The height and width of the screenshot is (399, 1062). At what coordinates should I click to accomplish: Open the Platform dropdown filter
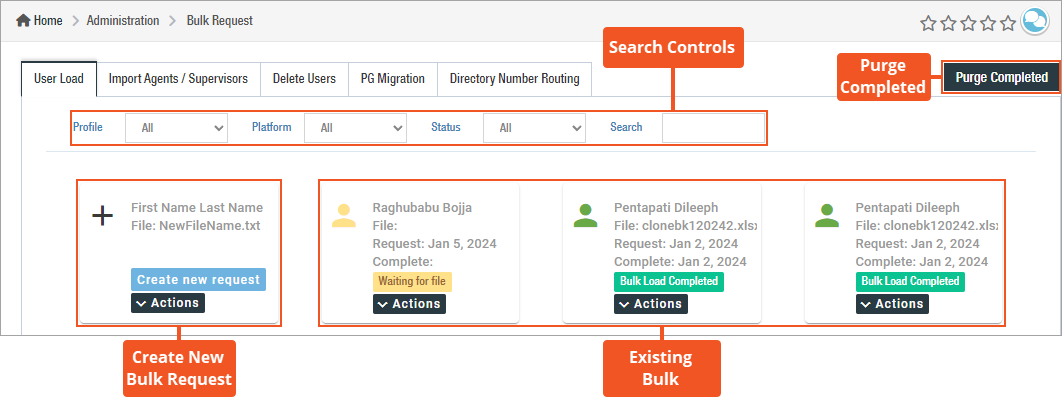click(x=356, y=127)
